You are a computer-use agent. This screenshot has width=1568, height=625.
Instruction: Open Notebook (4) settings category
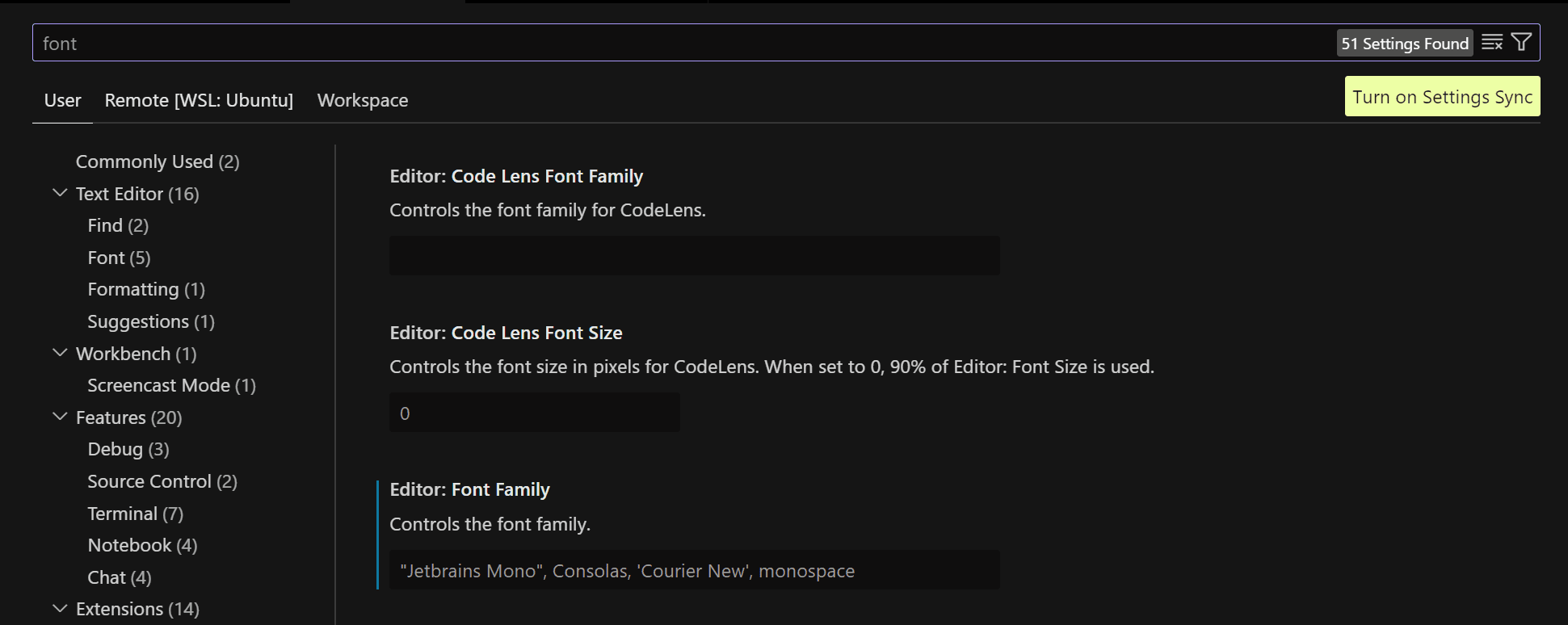(x=142, y=545)
